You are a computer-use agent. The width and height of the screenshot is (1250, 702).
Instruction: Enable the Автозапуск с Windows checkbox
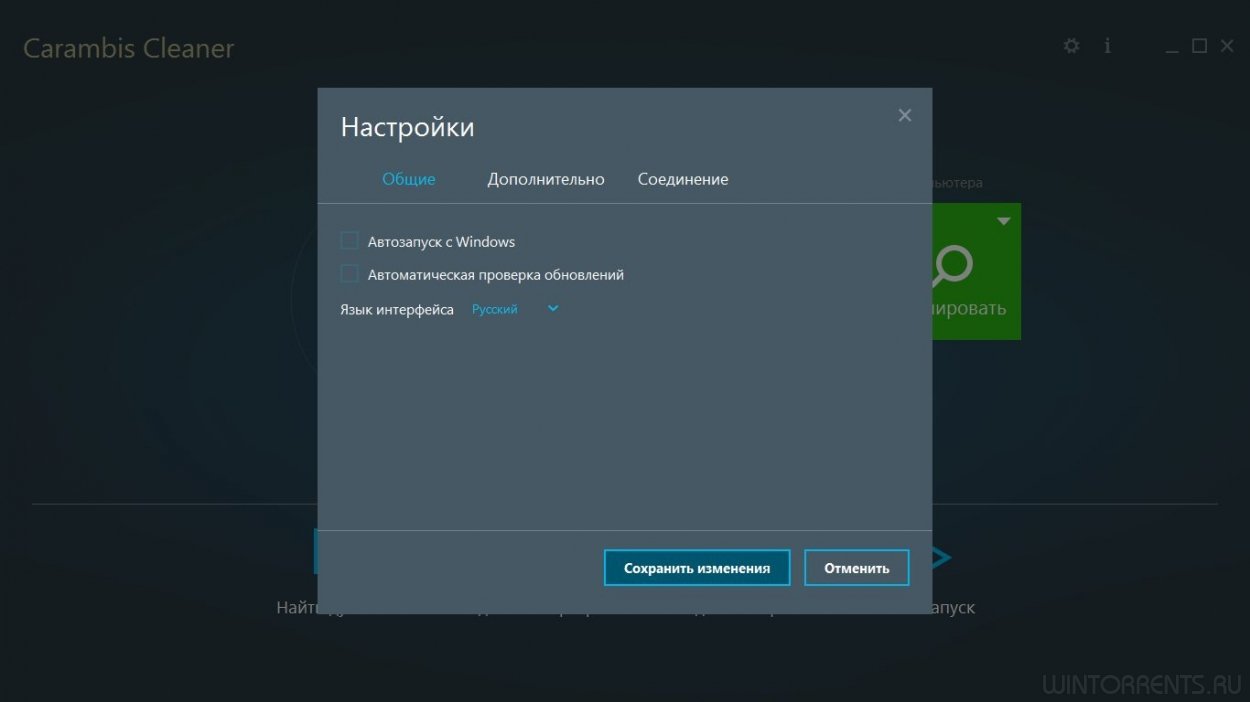349,241
